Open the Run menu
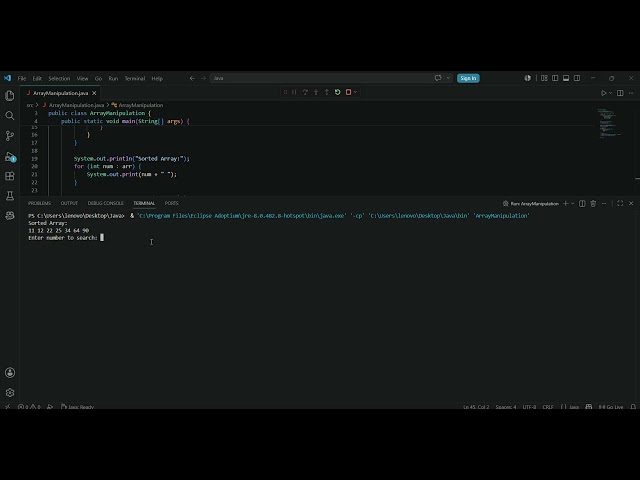Image resolution: width=640 pixels, height=480 pixels. coord(113,78)
